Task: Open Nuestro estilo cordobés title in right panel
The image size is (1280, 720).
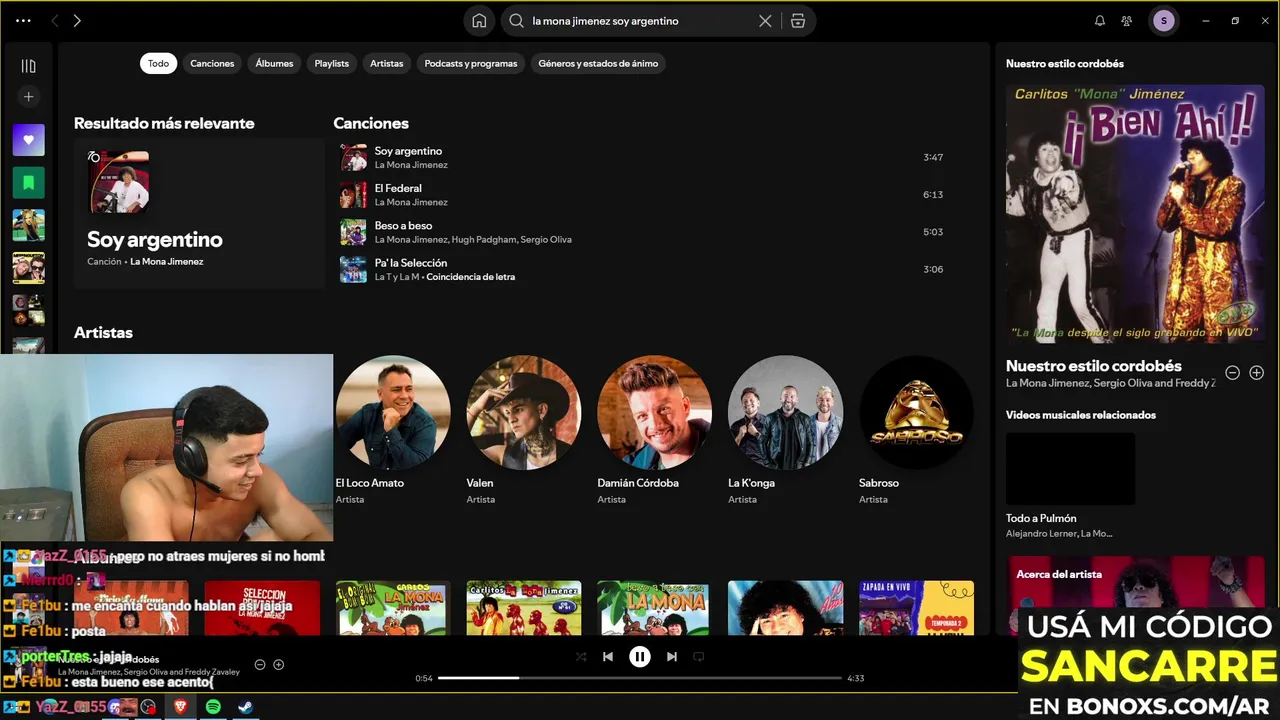Action: pyautogui.click(x=1094, y=366)
